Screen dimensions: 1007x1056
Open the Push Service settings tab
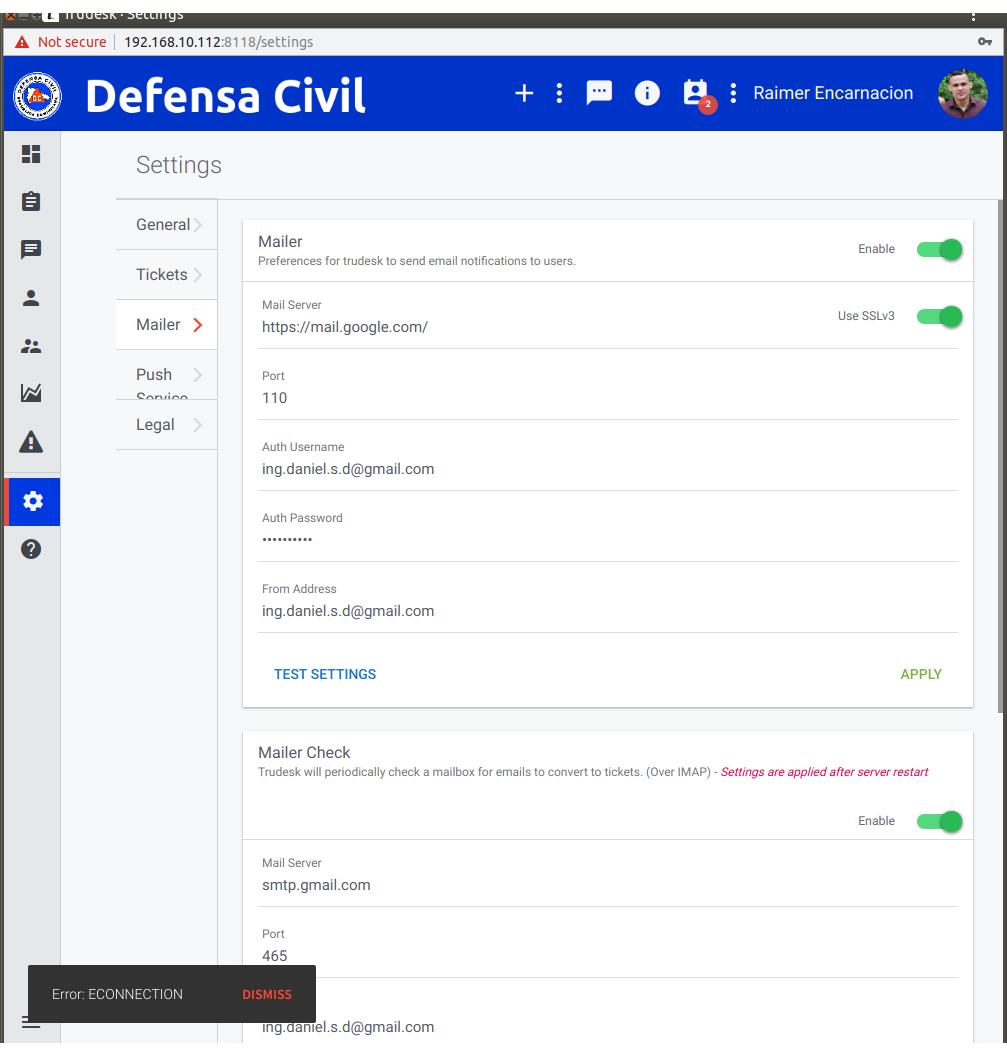click(x=166, y=375)
